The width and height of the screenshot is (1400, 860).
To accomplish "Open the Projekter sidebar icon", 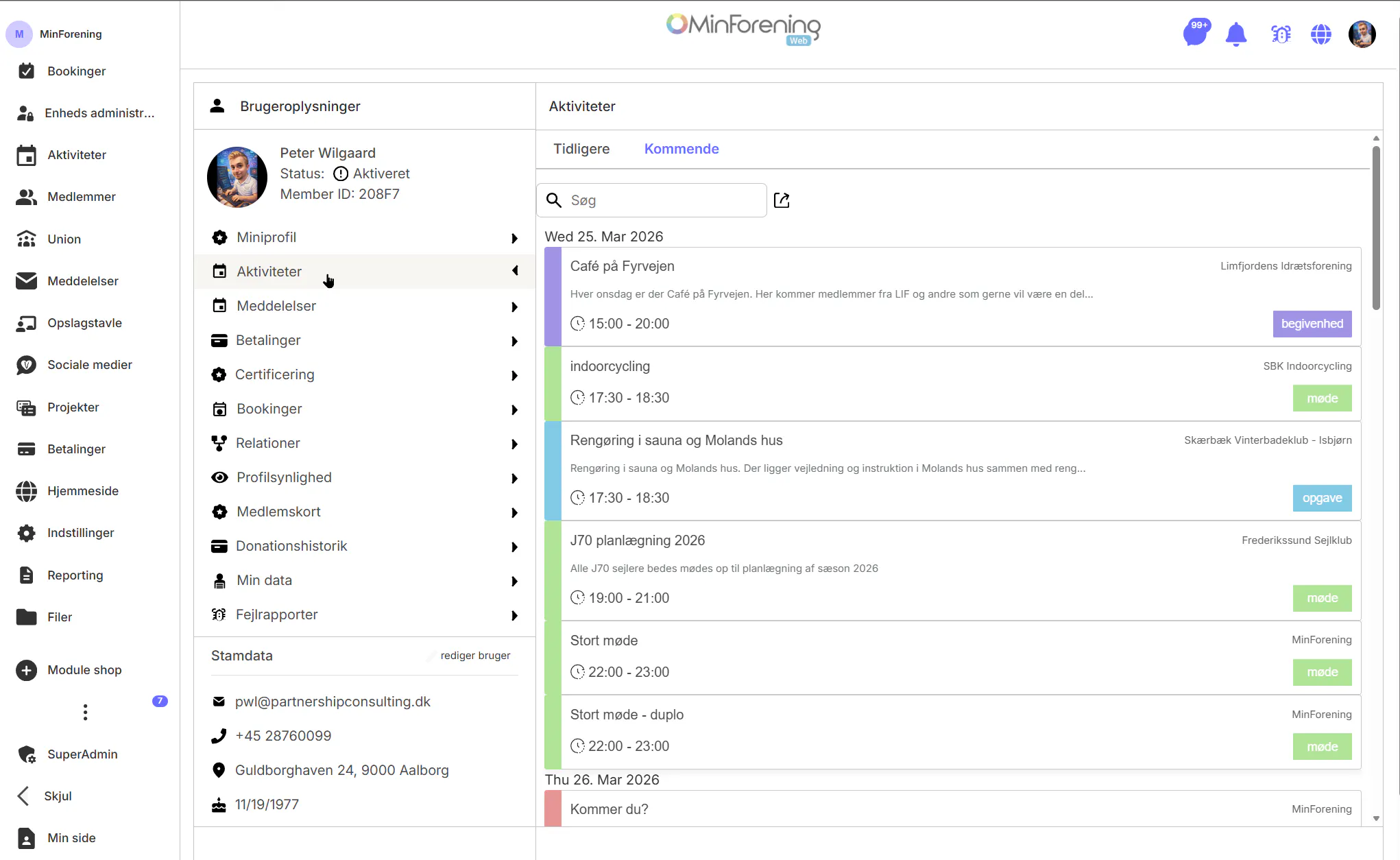I will click(x=26, y=407).
